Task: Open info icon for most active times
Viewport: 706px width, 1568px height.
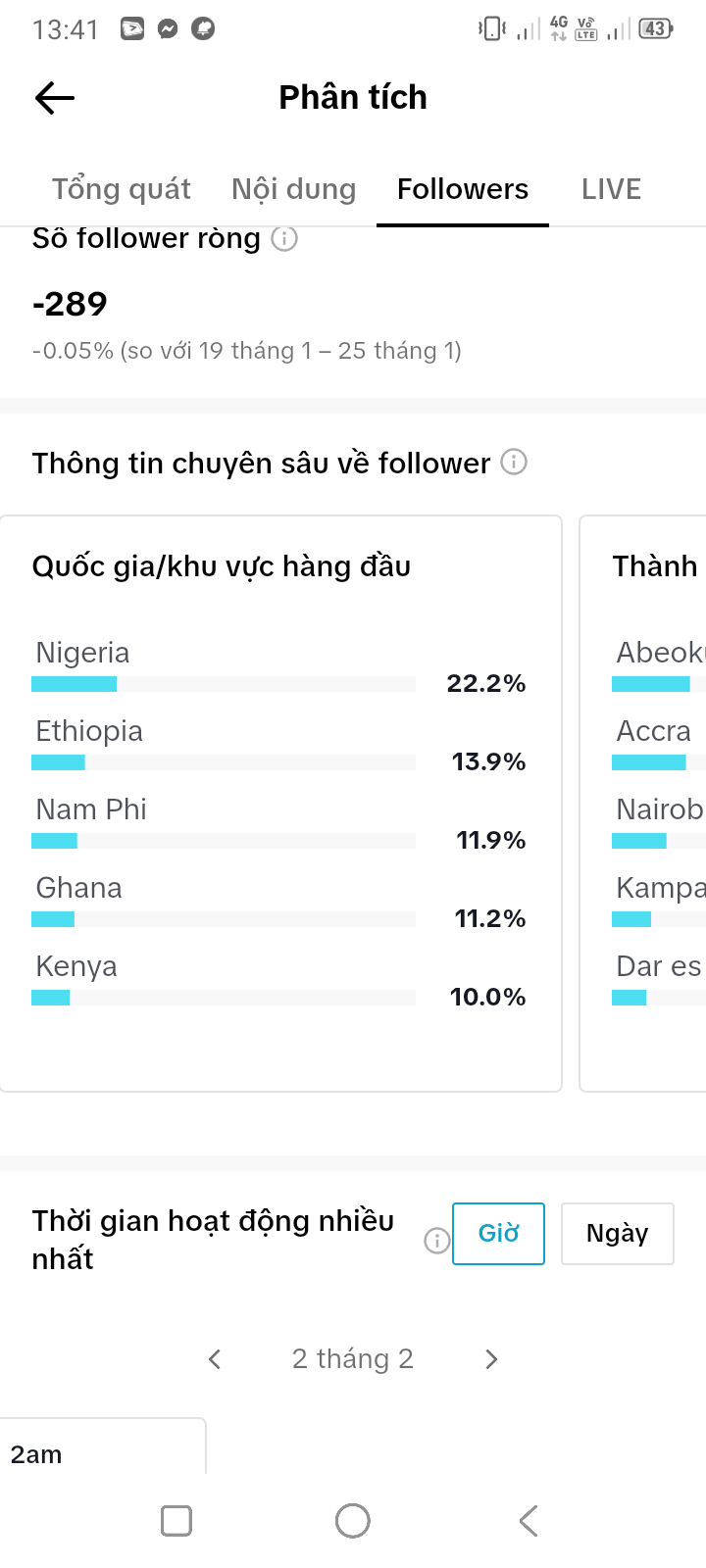Action: tap(436, 1240)
